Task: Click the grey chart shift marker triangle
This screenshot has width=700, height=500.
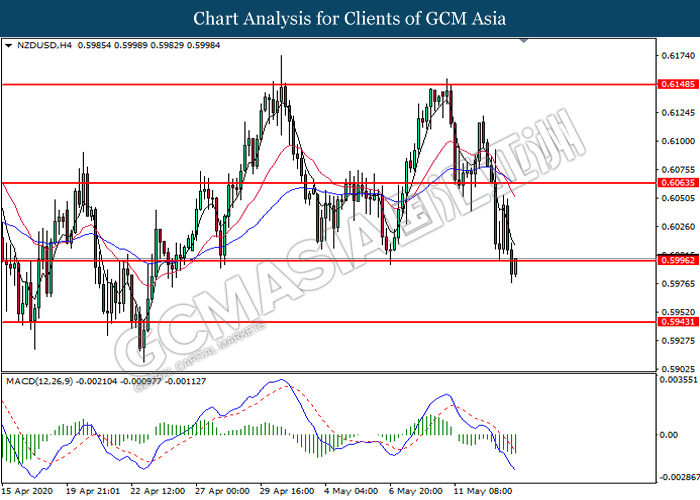Action: pos(524,41)
